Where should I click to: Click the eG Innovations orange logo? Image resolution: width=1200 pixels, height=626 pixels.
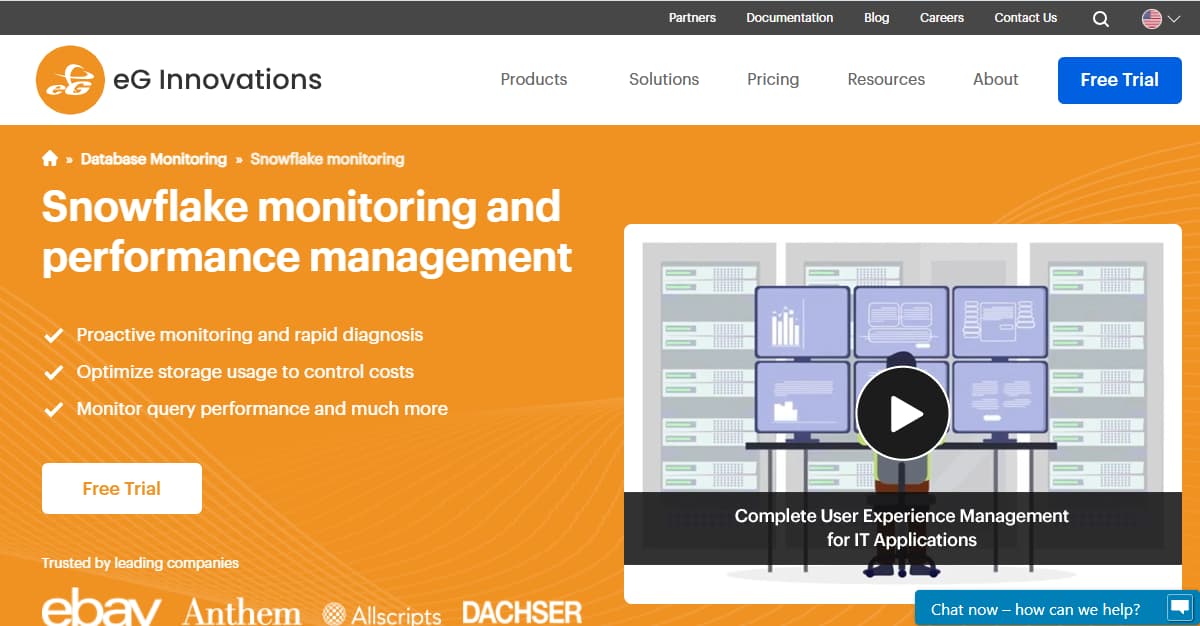(x=70, y=80)
